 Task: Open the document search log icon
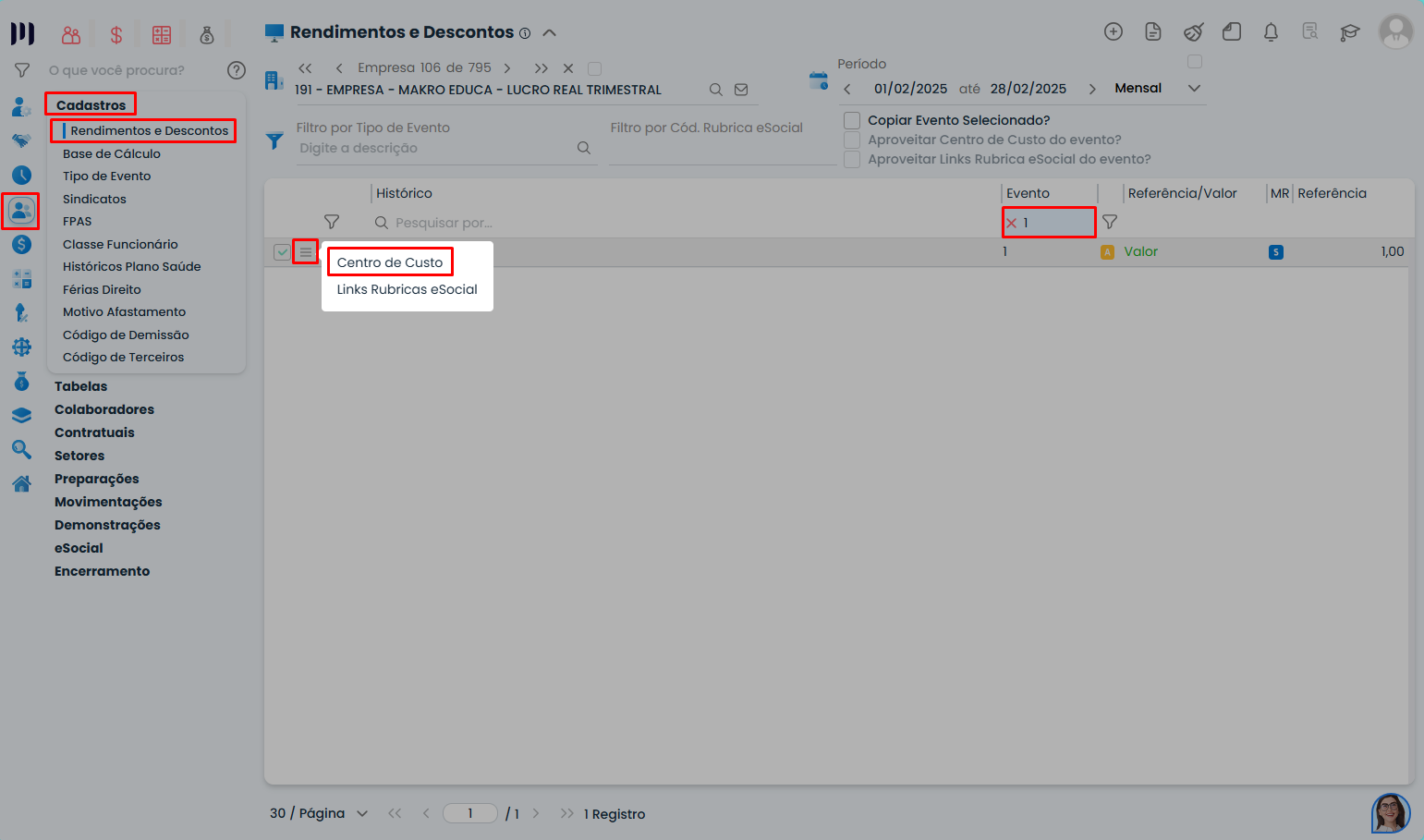coord(1310,30)
